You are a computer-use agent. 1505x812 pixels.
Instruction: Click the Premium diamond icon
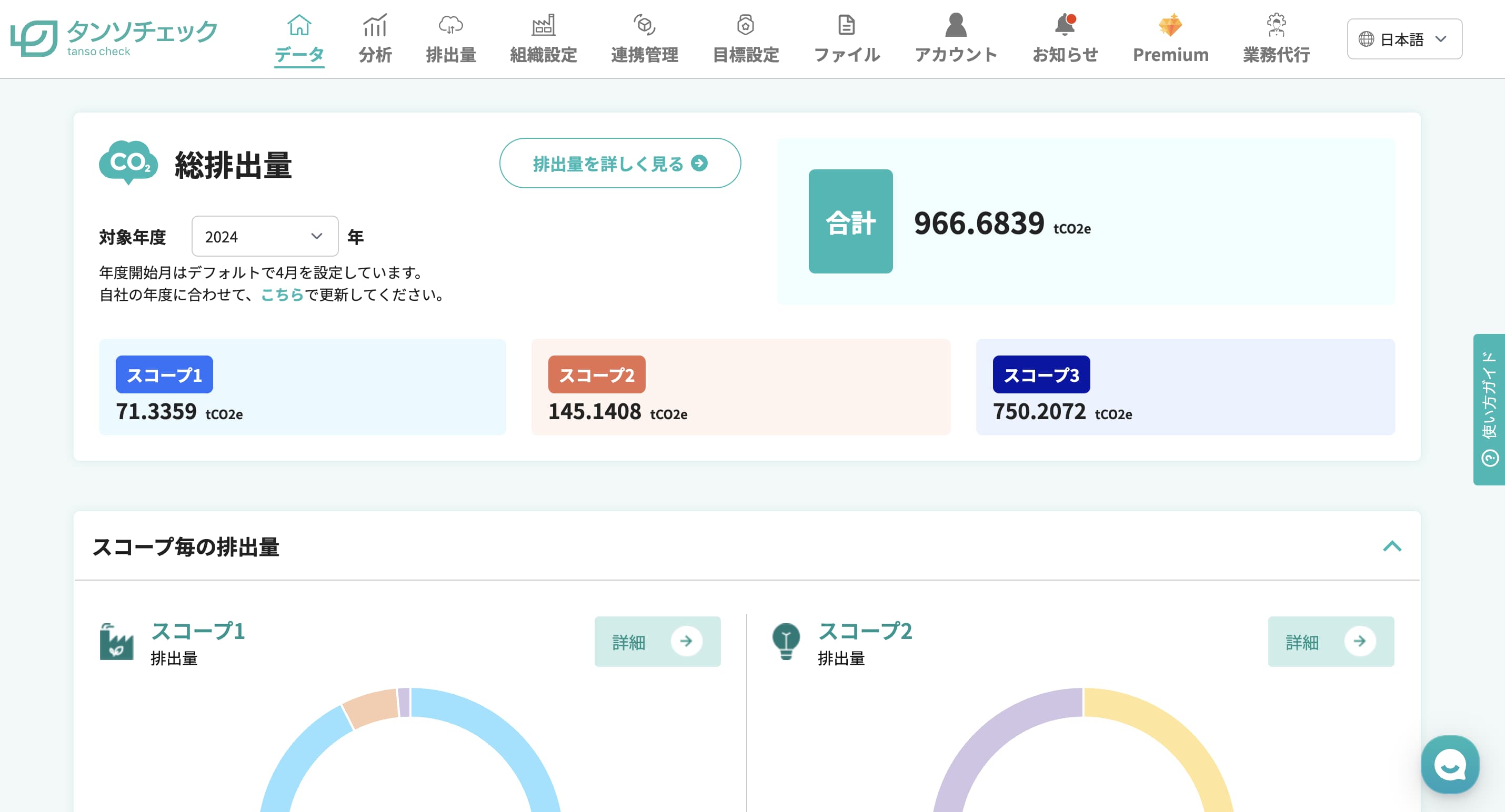[1170, 25]
